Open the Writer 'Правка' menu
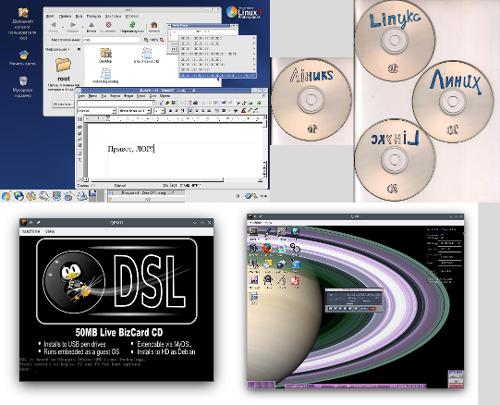 (93, 96)
